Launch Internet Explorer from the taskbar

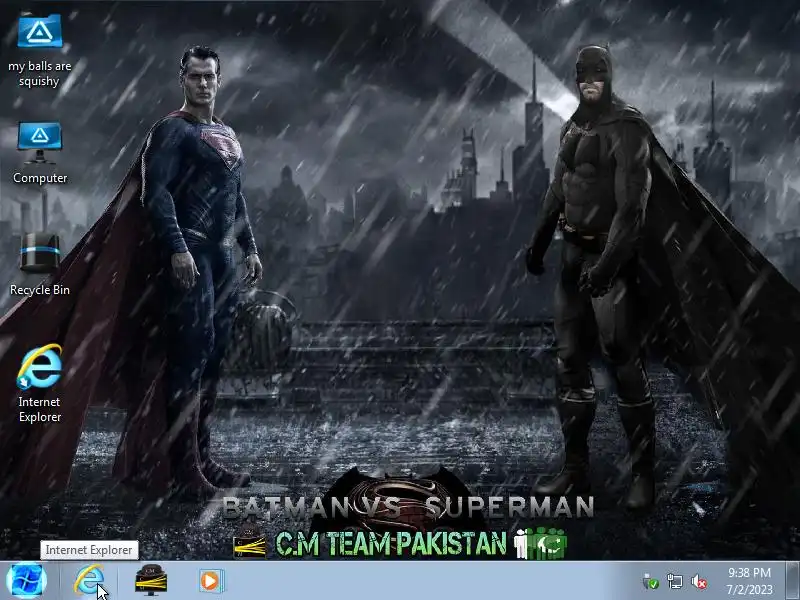89,581
